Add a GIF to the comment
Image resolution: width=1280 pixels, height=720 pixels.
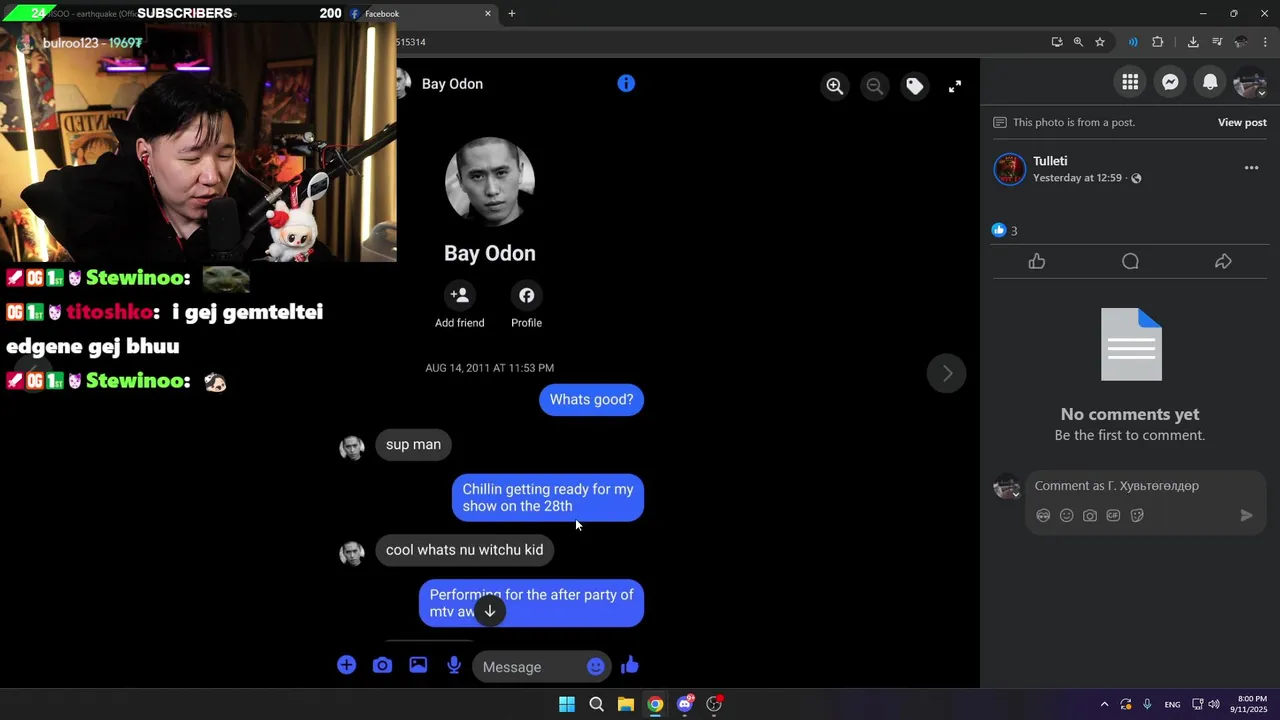pos(1113,516)
